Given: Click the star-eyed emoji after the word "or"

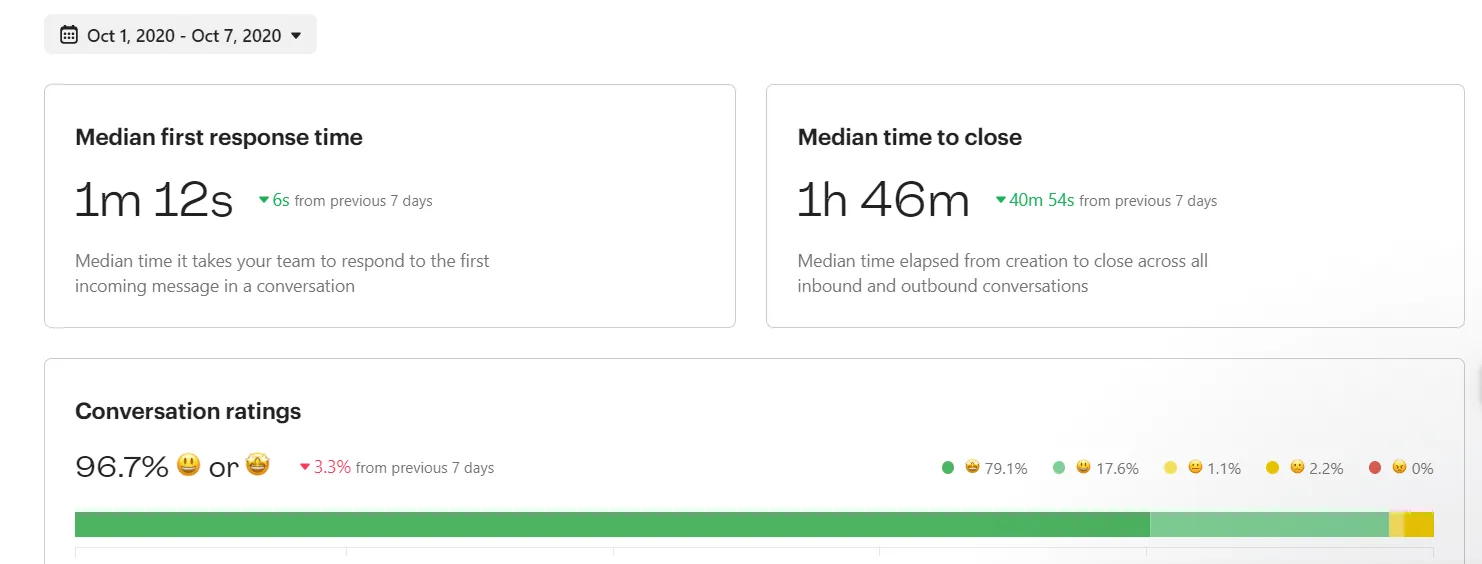Looking at the screenshot, I should pos(258,465).
